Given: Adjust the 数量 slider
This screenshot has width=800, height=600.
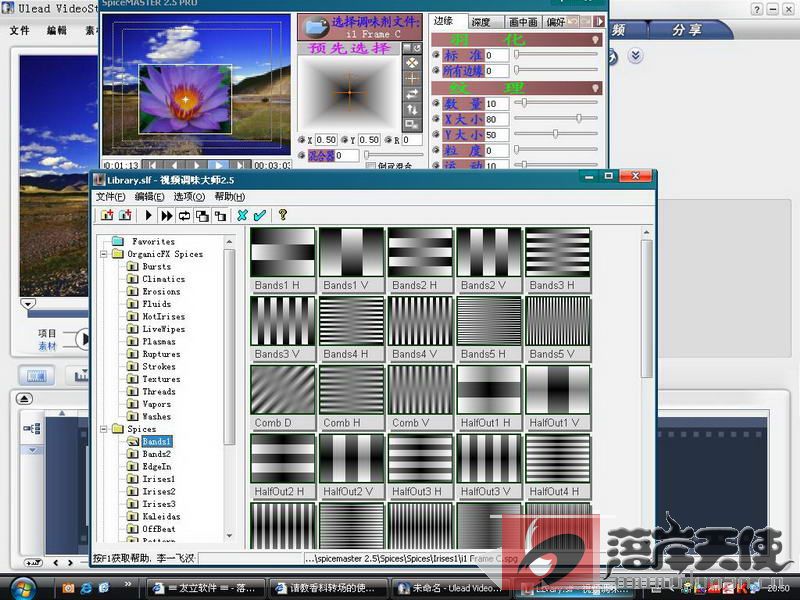Looking at the screenshot, I should (523, 103).
